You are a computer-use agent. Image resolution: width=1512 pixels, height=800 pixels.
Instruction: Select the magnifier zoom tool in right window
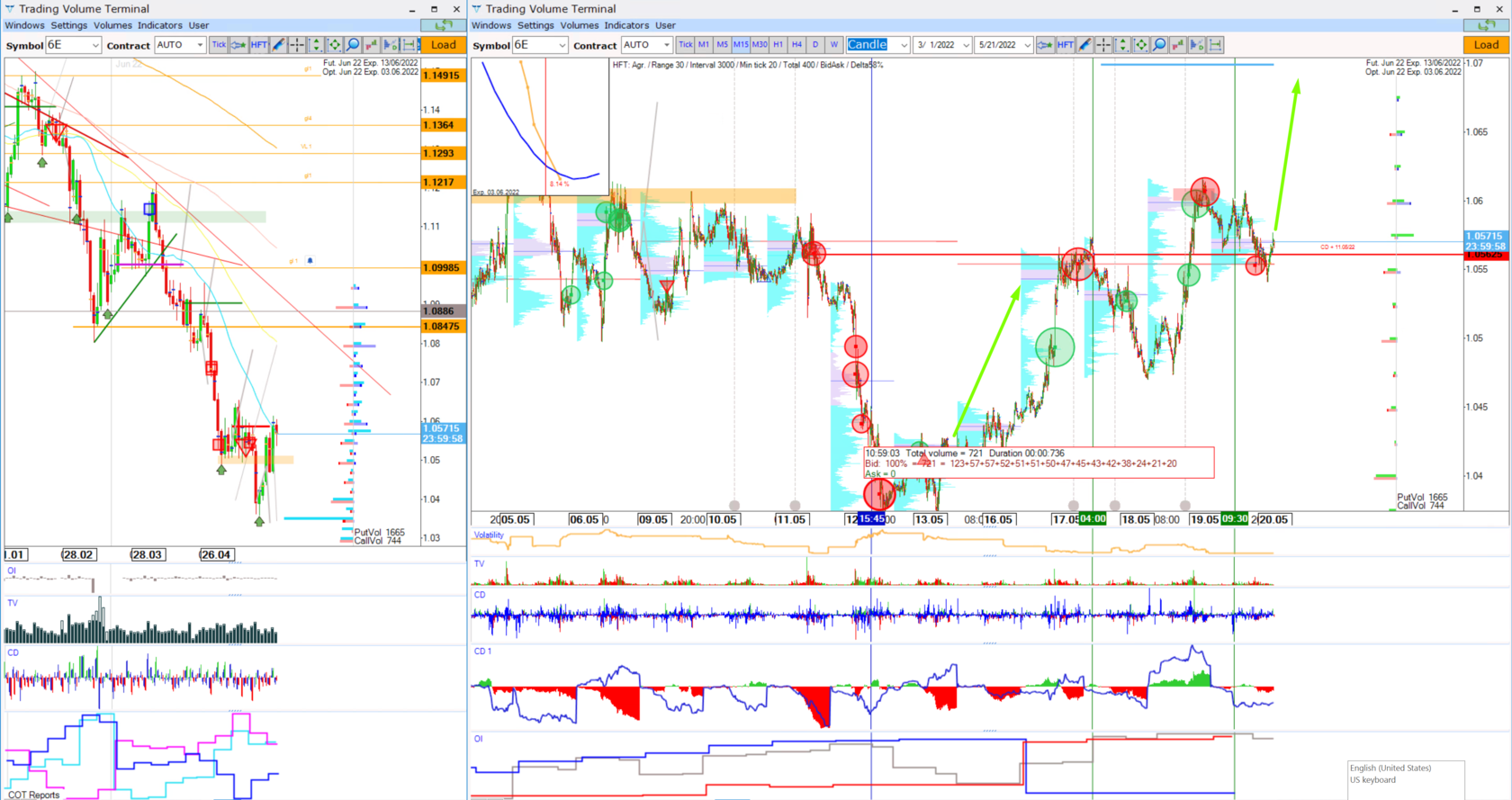[x=1160, y=44]
